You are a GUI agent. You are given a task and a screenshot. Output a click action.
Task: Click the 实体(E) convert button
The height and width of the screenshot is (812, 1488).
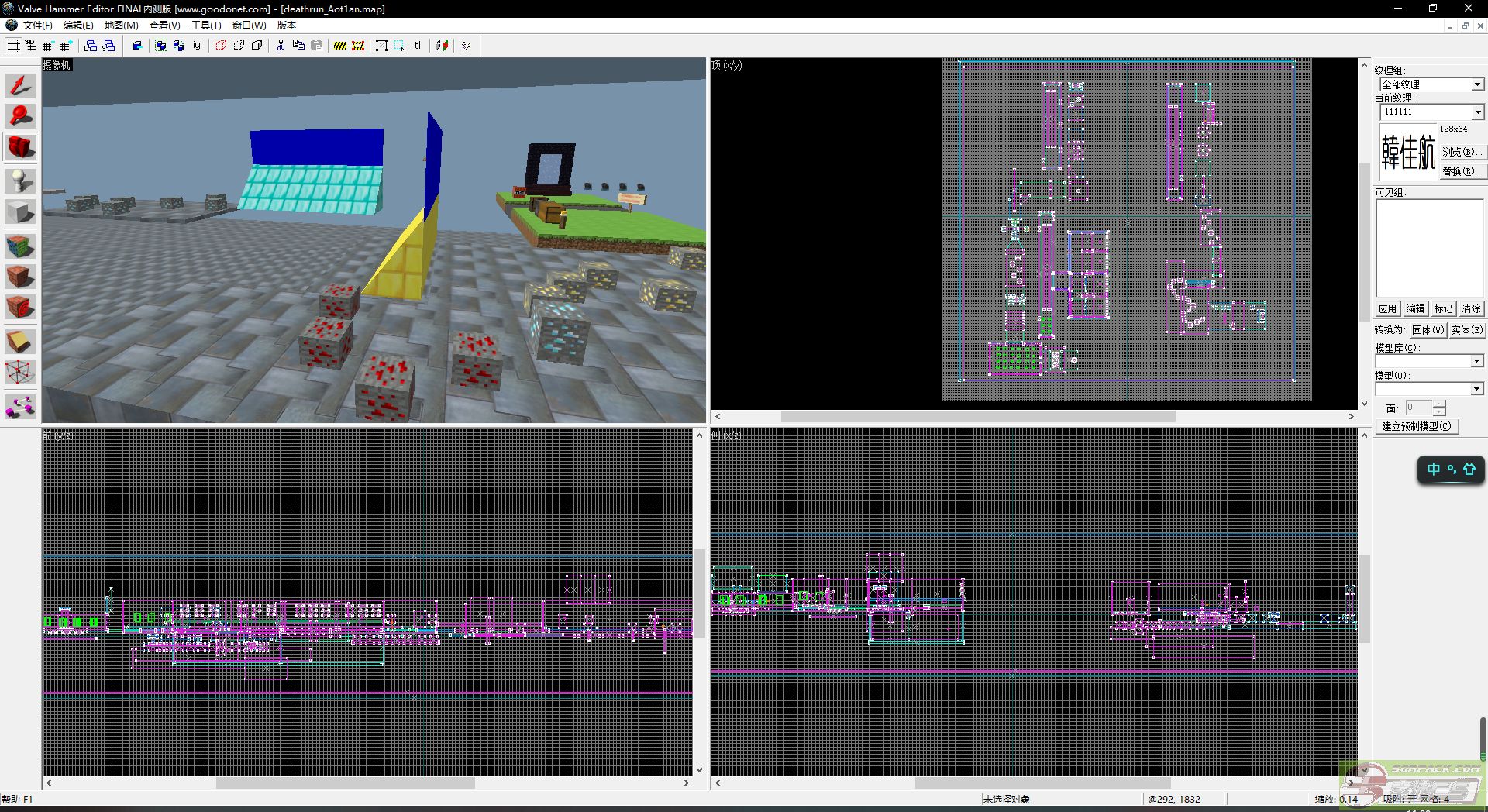point(1466,330)
